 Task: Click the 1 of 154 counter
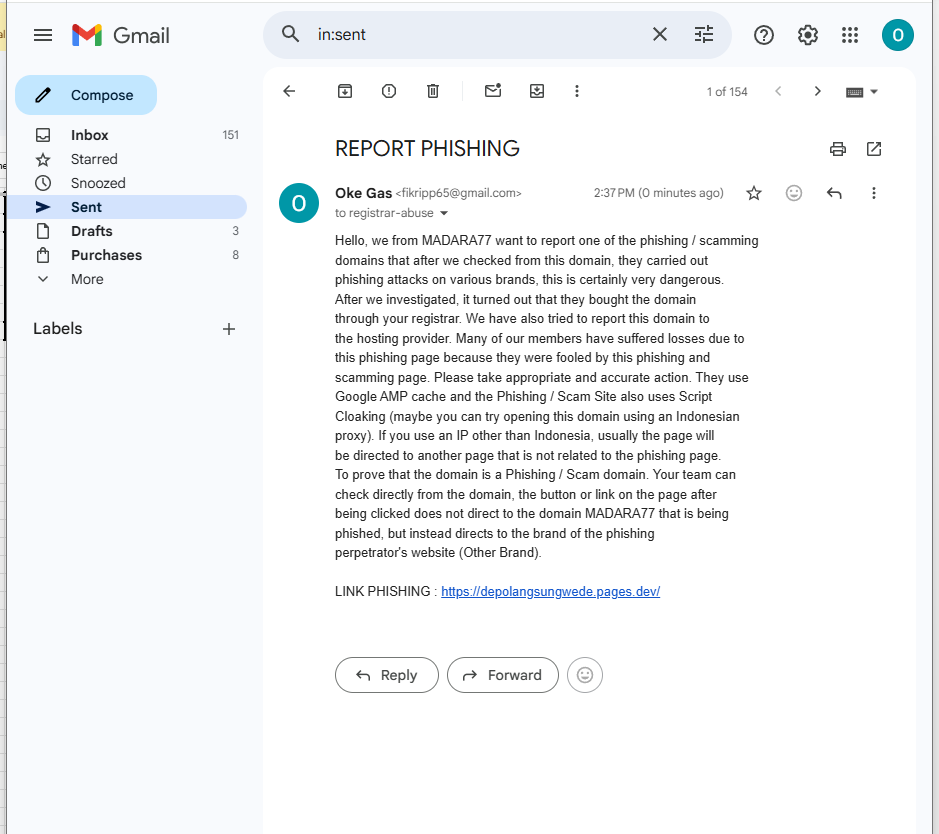pyautogui.click(x=727, y=92)
